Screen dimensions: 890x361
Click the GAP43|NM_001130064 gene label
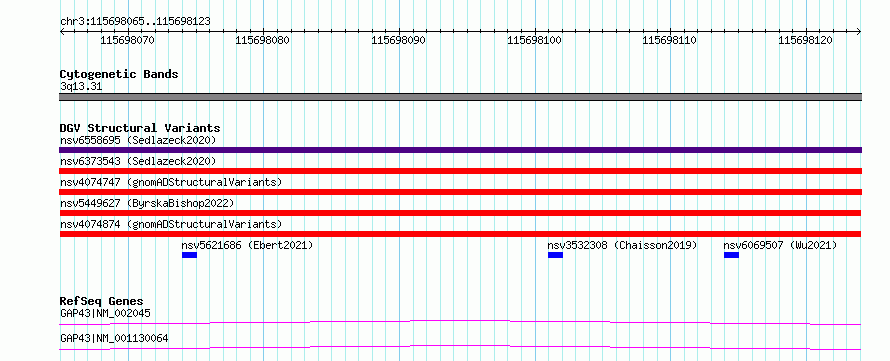[114, 339]
